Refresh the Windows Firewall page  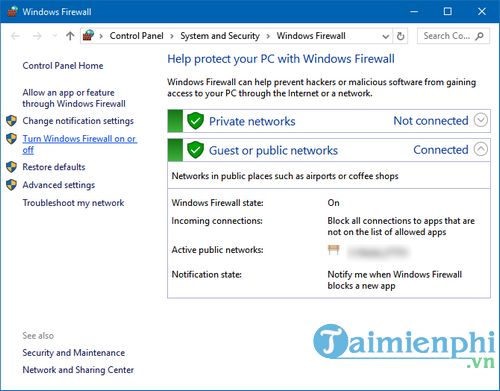point(401,36)
